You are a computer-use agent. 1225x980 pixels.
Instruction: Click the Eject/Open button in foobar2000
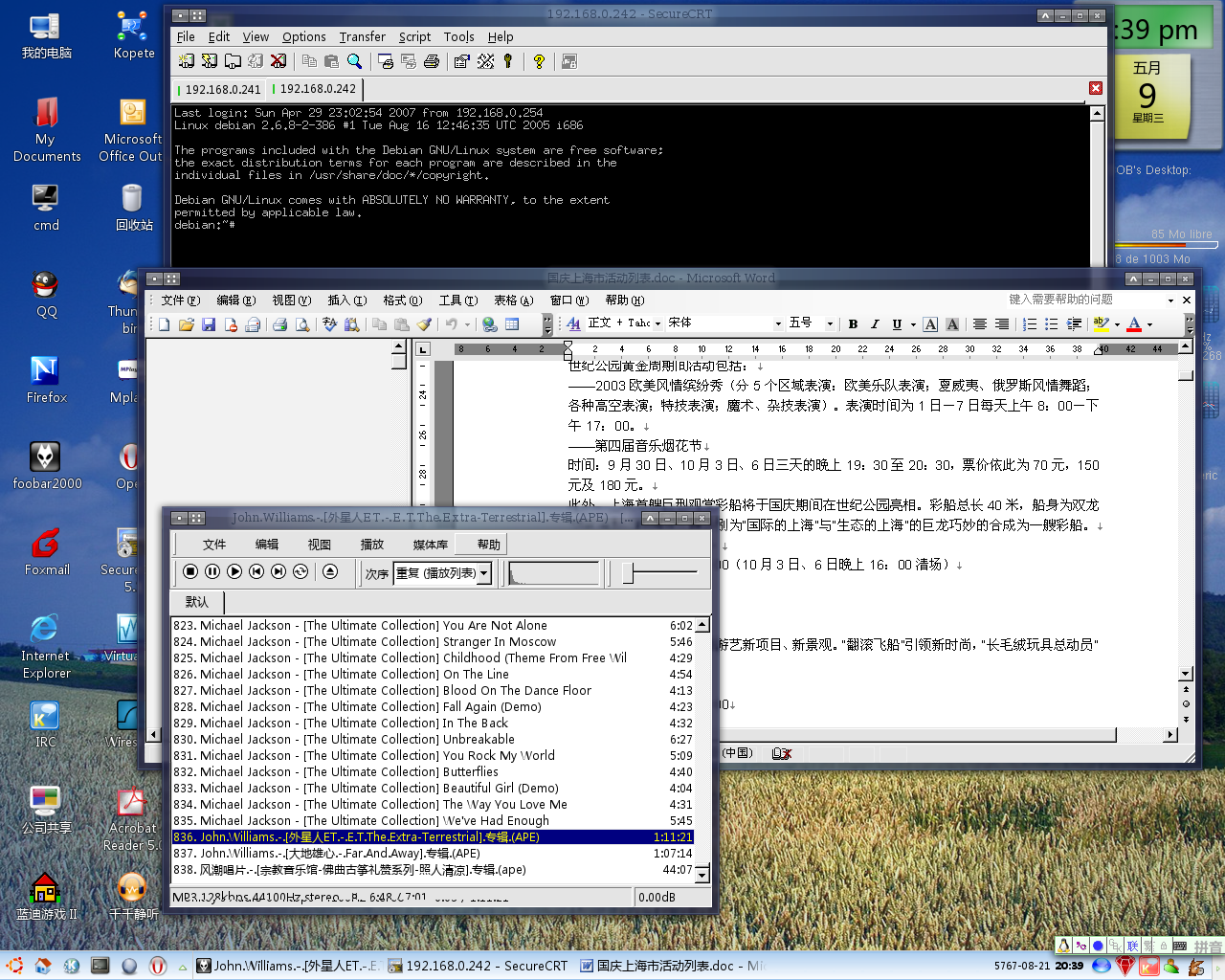coord(330,571)
